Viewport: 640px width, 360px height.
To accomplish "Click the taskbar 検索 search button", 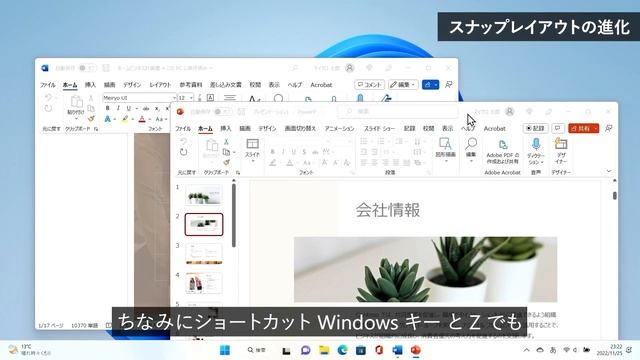I will tap(257, 350).
